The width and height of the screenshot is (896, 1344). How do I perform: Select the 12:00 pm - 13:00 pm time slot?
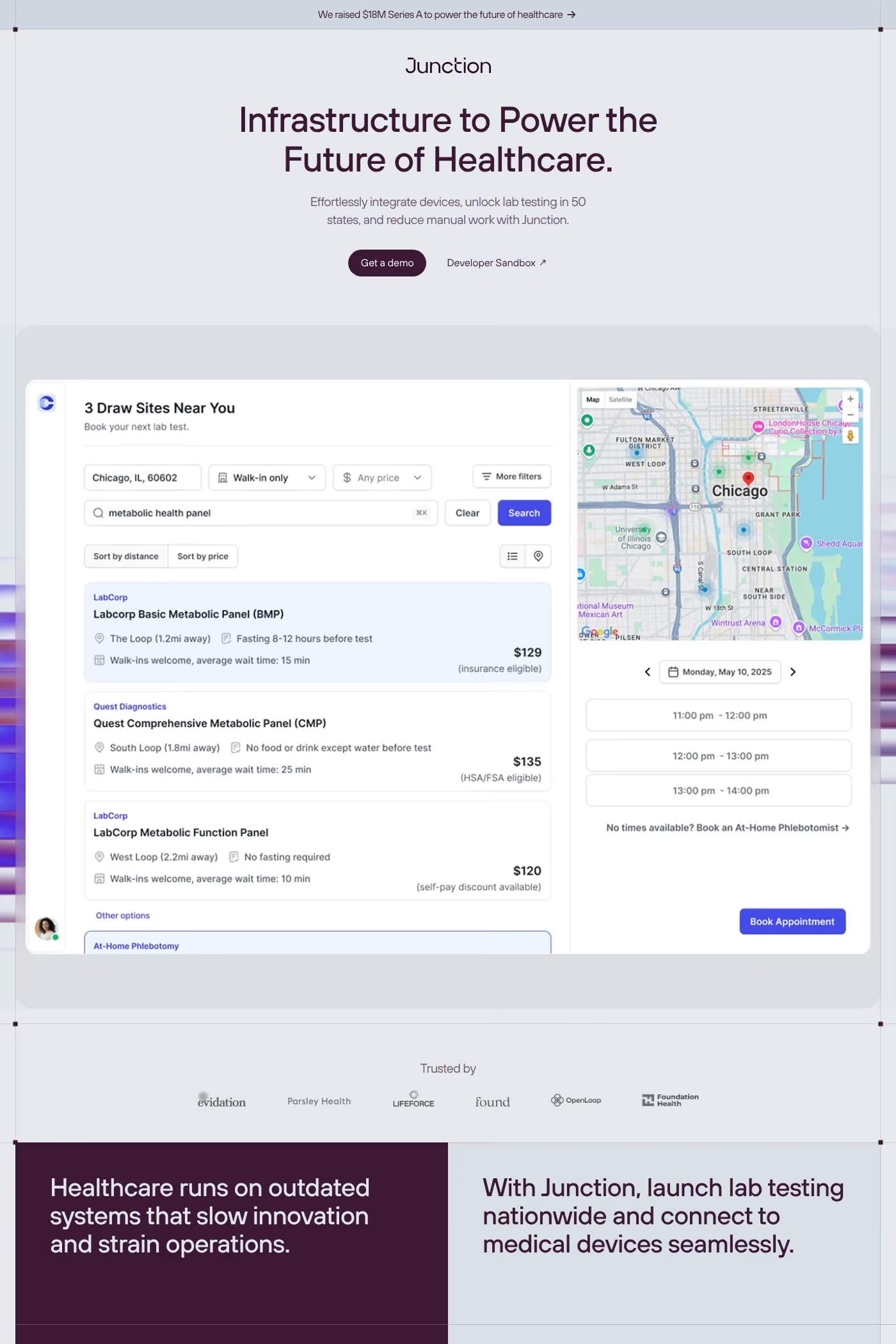point(719,756)
